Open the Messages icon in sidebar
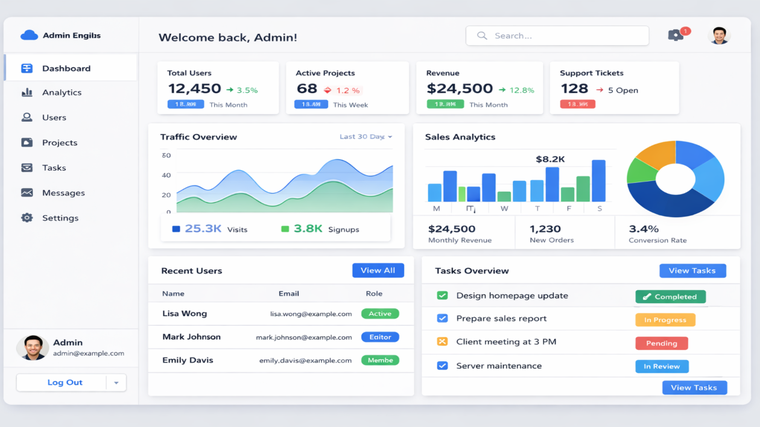760x427 pixels. 27,193
